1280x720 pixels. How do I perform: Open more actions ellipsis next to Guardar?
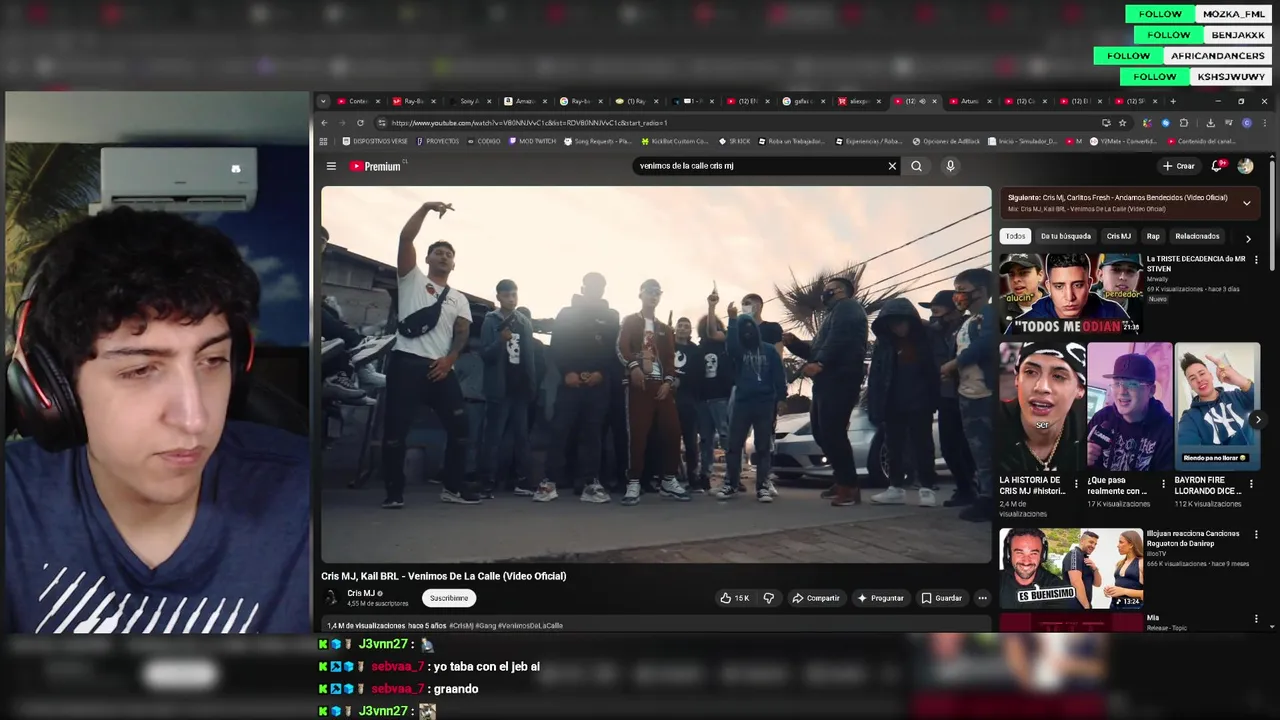pyautogui.click(x=982, y=598)
